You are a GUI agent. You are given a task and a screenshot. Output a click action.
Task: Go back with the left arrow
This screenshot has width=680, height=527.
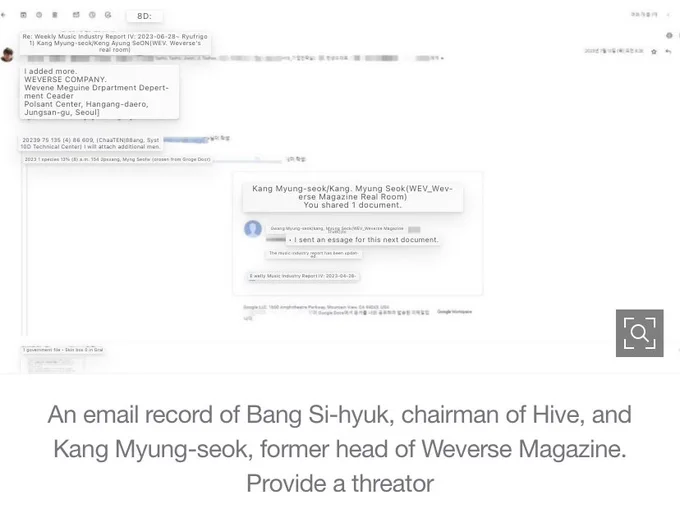point(3,15)
